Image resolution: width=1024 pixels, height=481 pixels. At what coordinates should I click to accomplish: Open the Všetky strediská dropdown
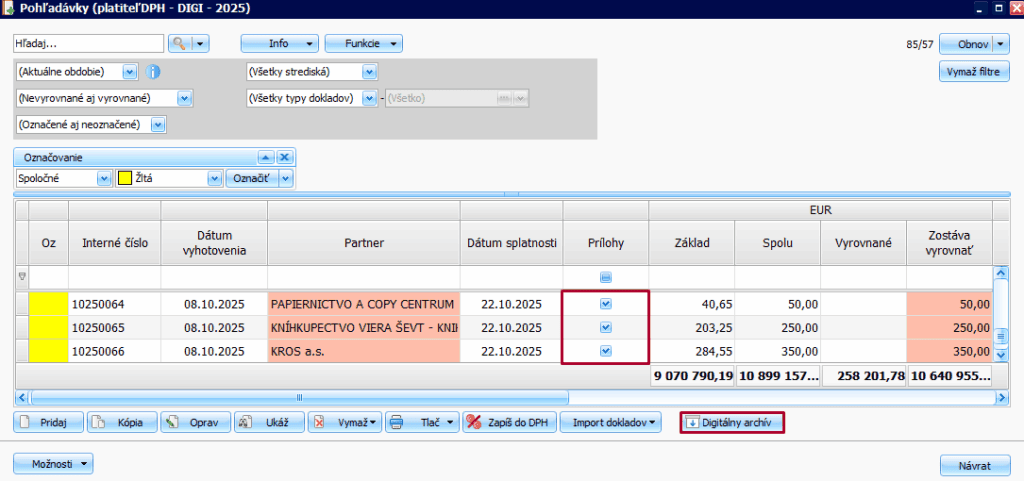pos(370,72)
